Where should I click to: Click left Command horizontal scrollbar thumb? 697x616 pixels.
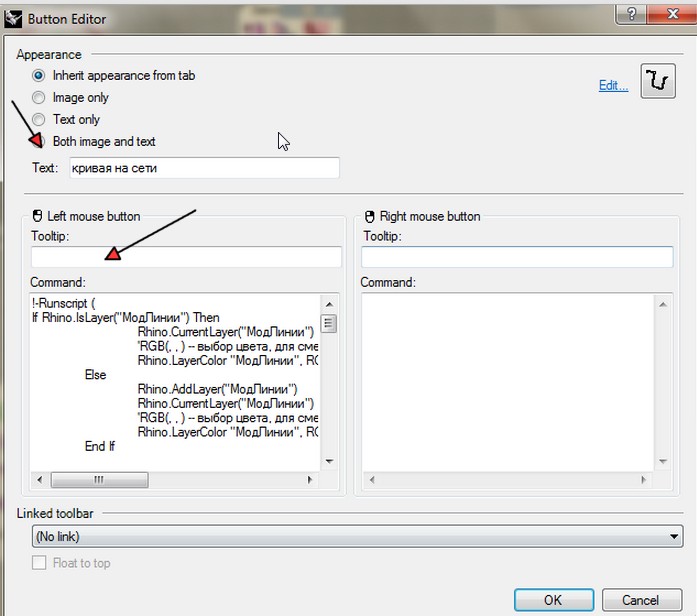pos(100,480)
